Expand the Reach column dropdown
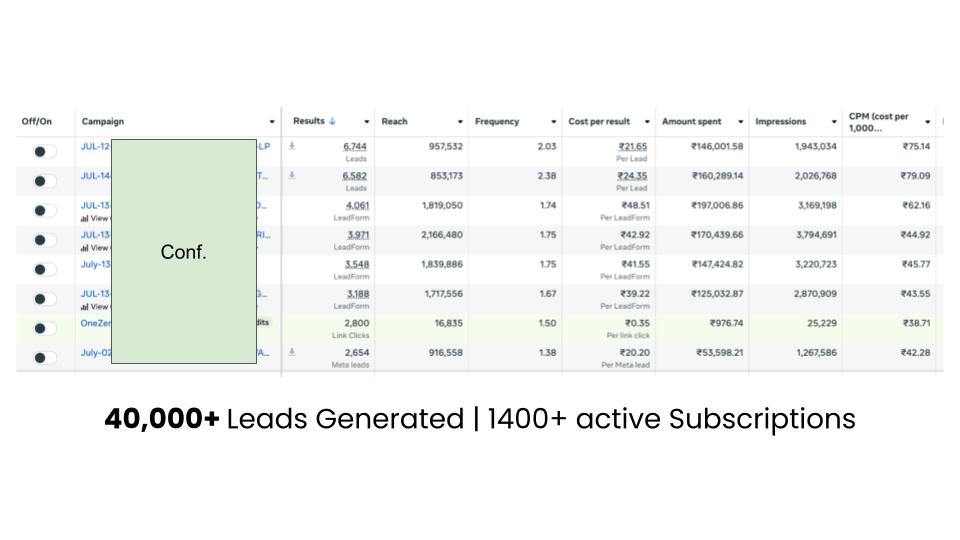Image resolution: width=960 pixels, height=540 pixels. 460,122
